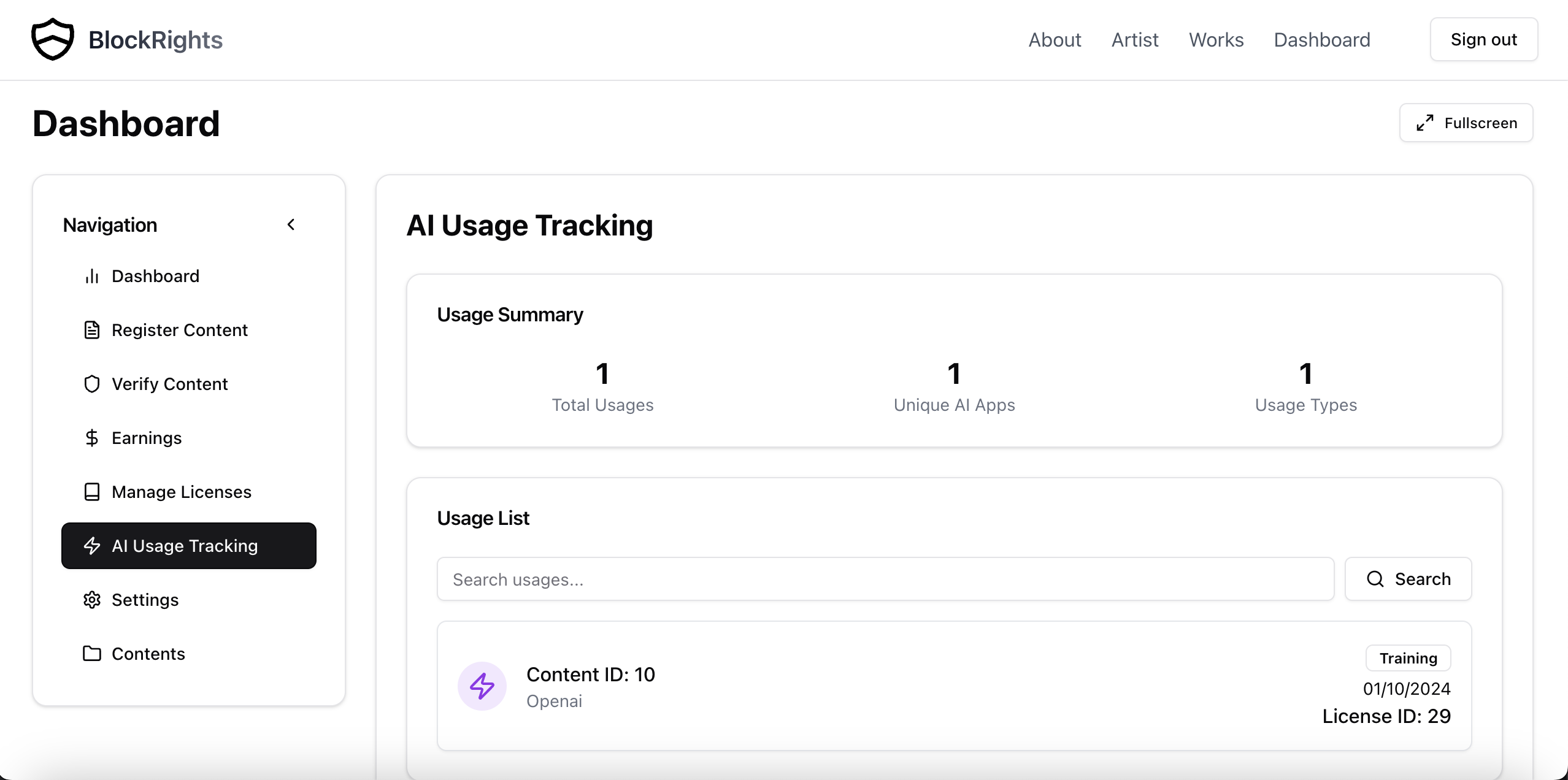Go to Artist page in header

[x=1135, y=40]
